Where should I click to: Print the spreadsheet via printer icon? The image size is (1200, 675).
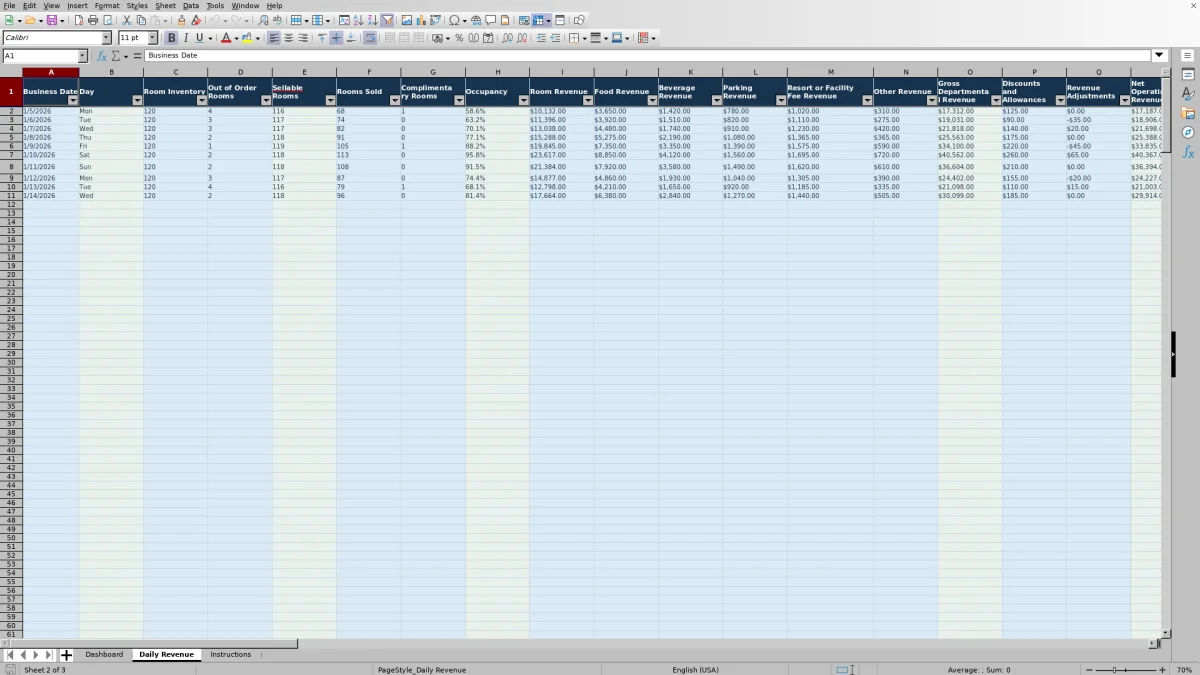93,20
